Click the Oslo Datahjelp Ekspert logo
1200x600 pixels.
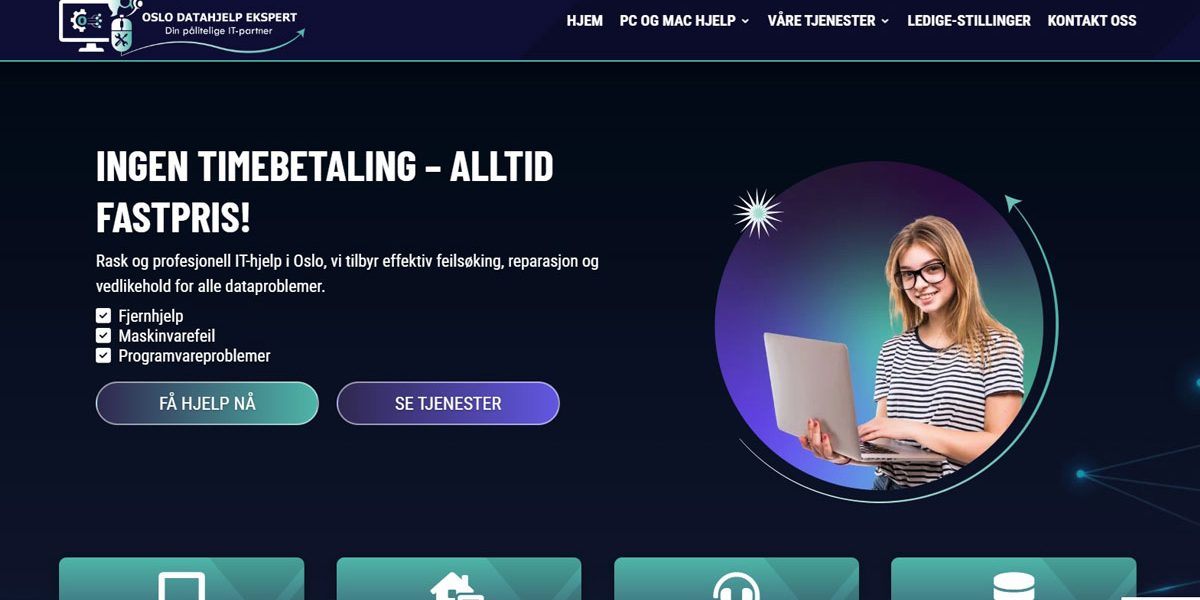182,25
